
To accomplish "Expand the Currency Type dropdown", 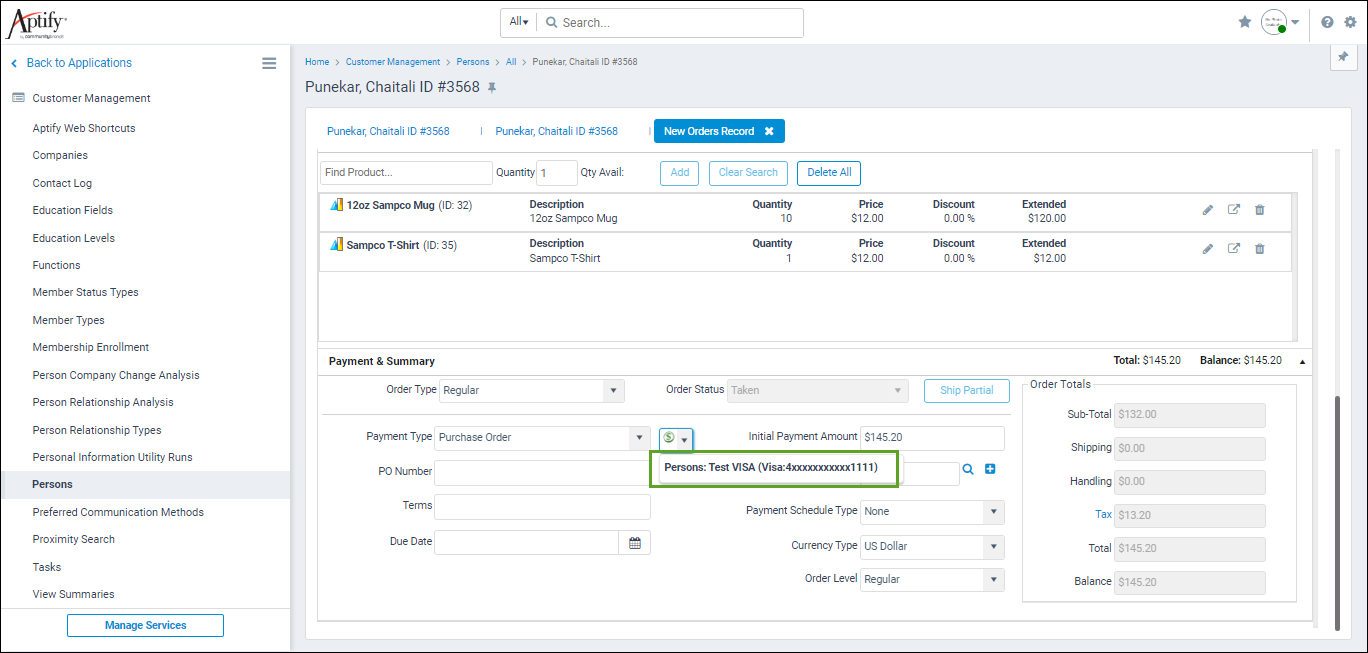I will [x=993, y=547].
